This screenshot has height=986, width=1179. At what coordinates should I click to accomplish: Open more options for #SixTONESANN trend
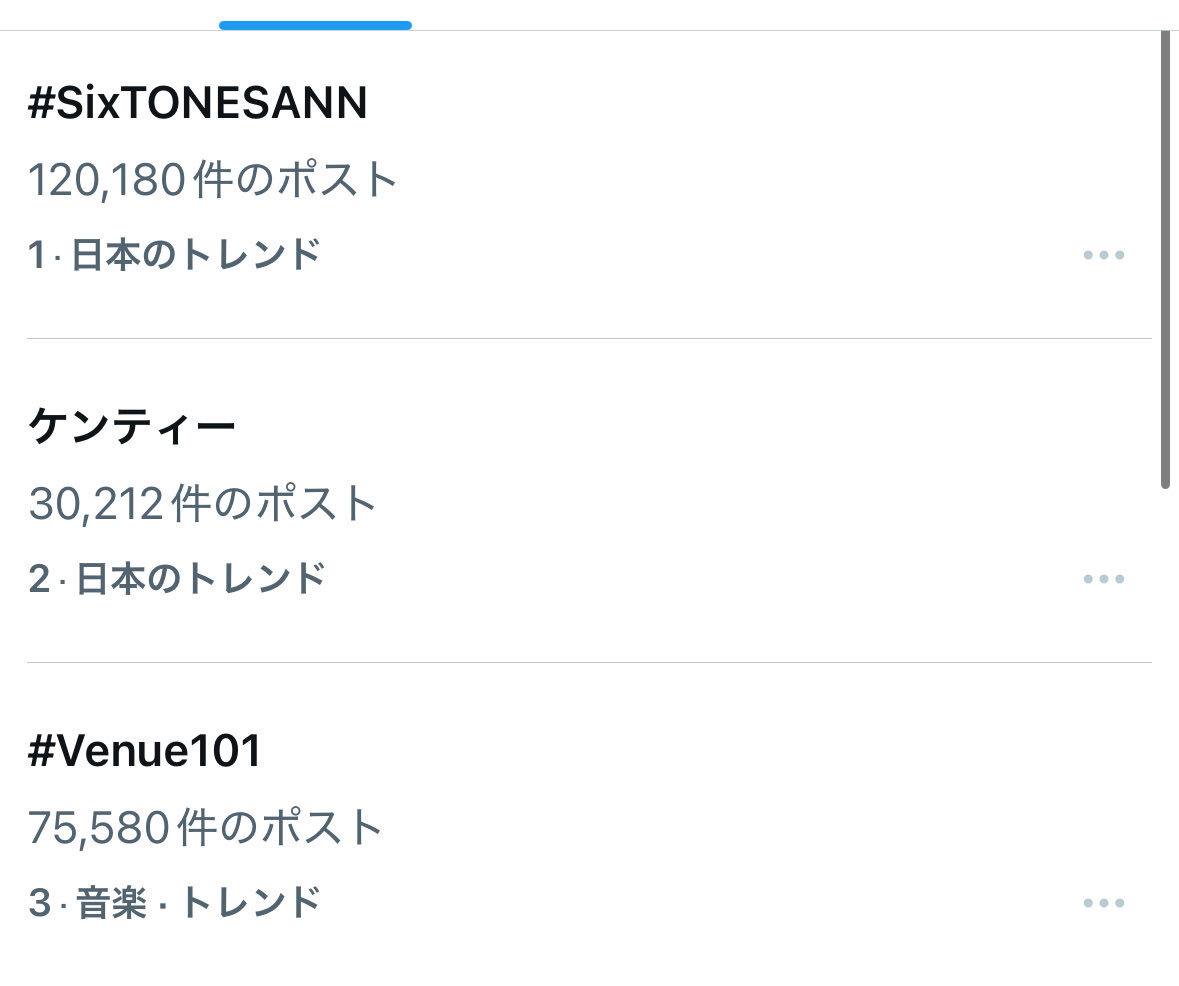point(1103,255)
